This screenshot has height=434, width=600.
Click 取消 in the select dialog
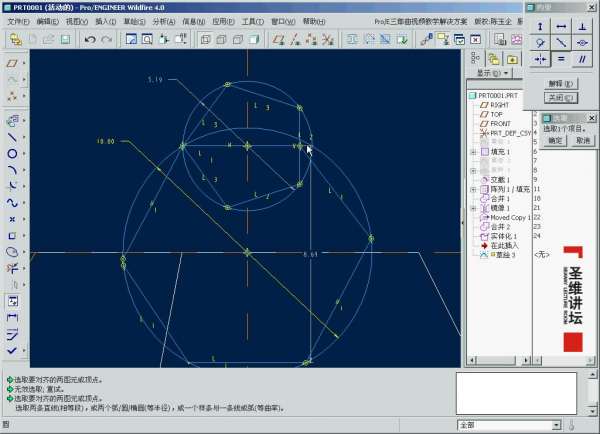tap(582, 140)
